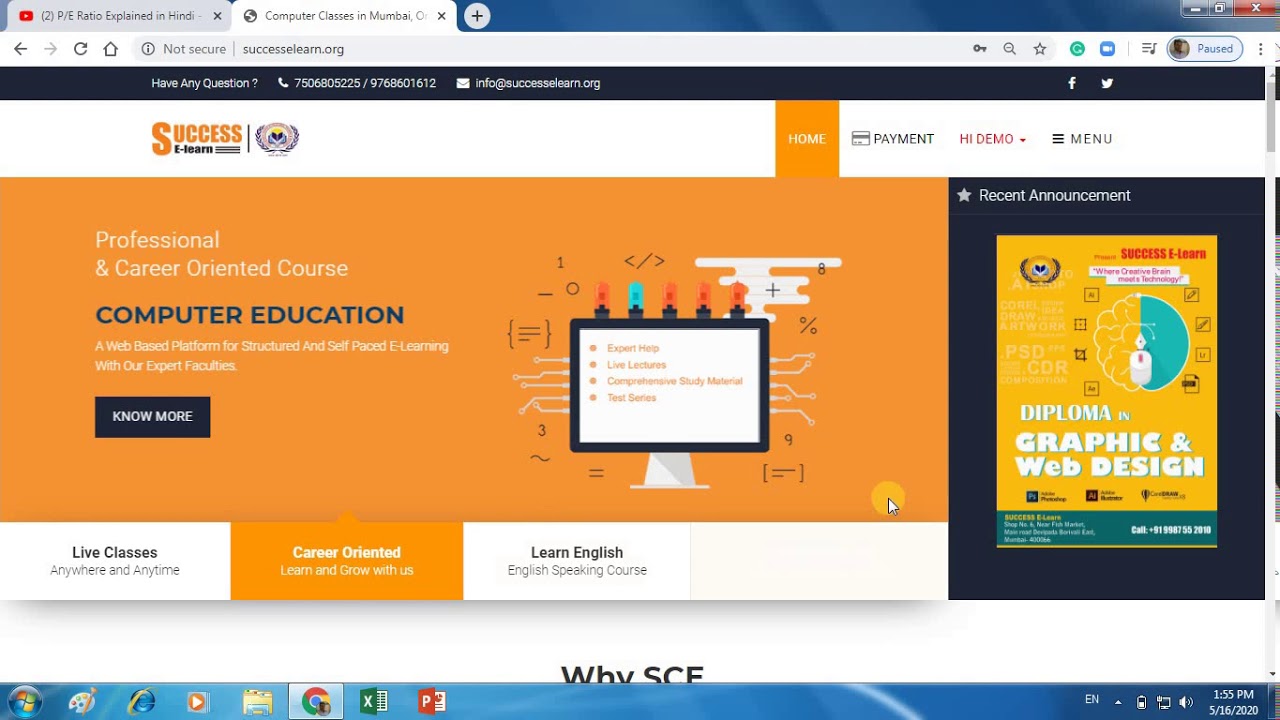The height and width of the screenshot is (720, 1280).
Task: Select the Learn English tab
Action: 577,561
